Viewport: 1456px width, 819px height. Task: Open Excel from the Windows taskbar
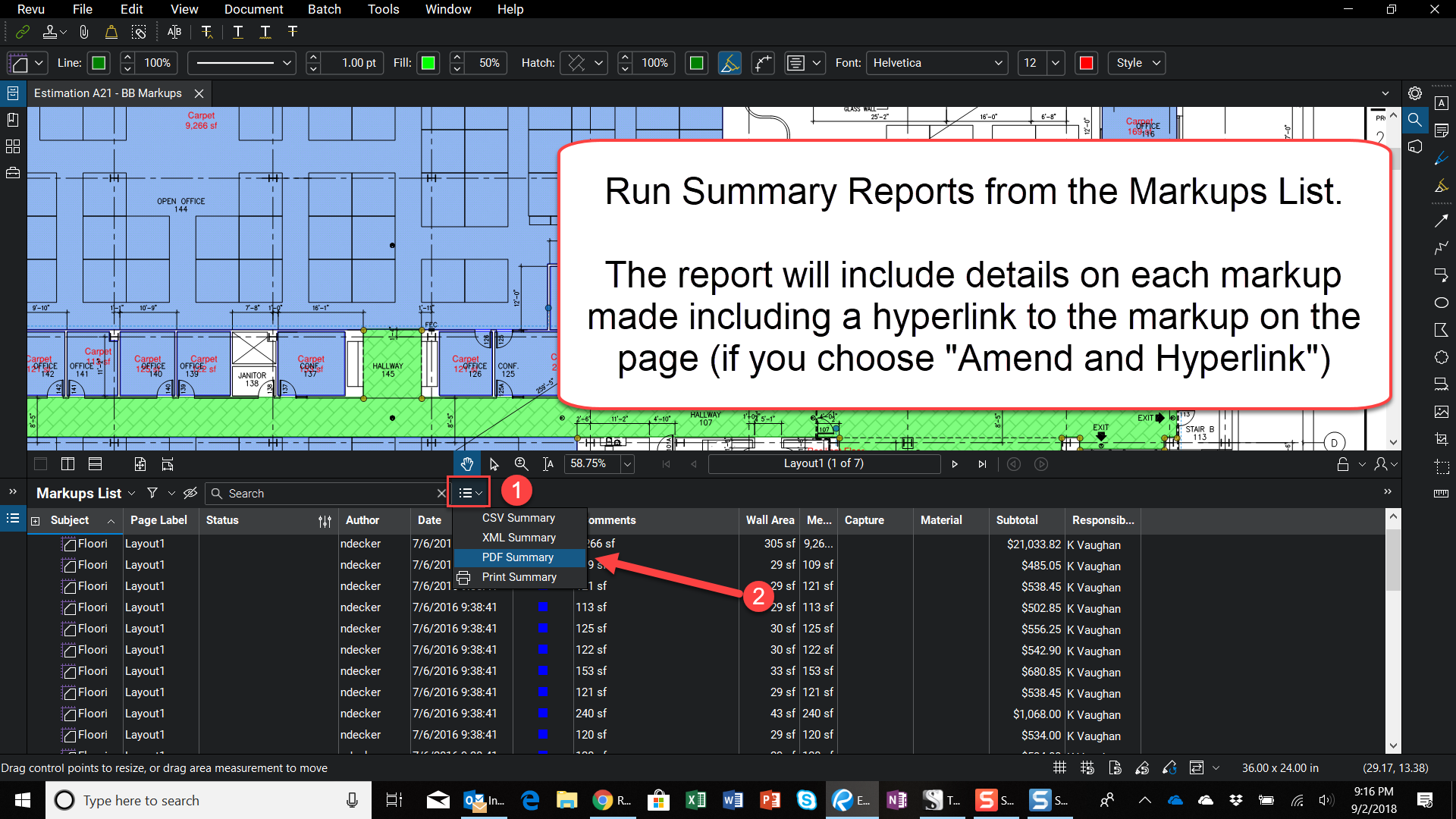[x=695, y=800]
